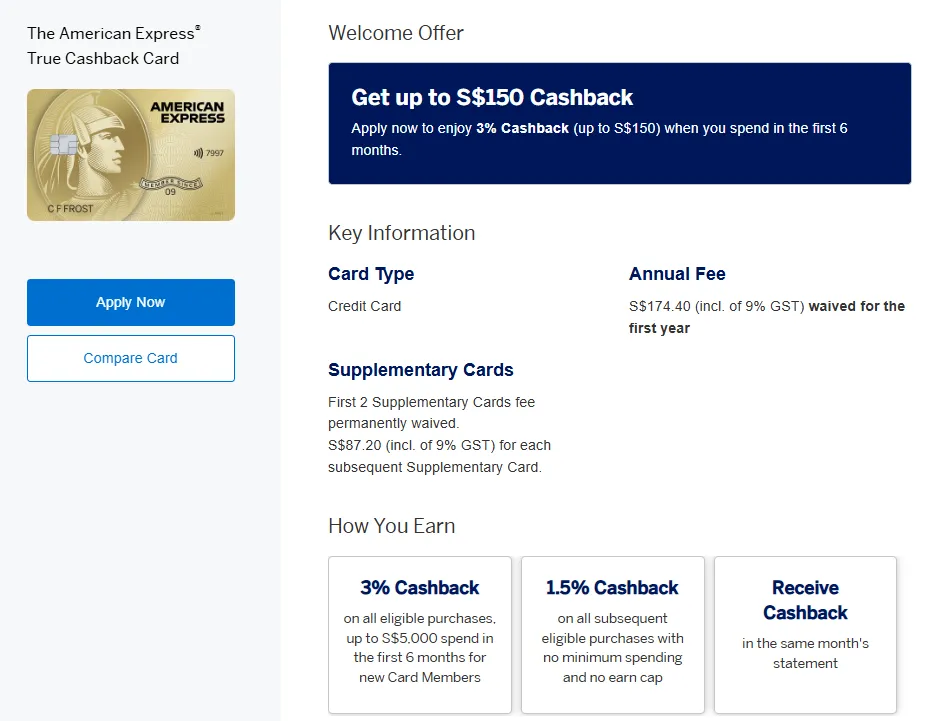Click the Key Information heading

coord(401,233)
